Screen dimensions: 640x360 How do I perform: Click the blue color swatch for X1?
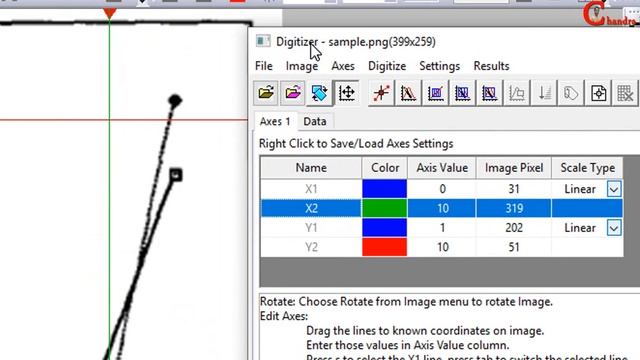tap(384, 189)
